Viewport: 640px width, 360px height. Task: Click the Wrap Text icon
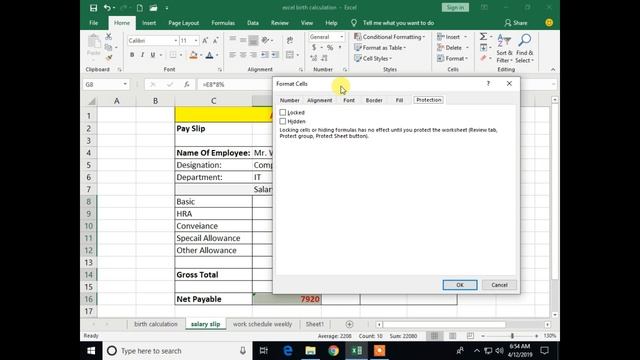(290, 40)
